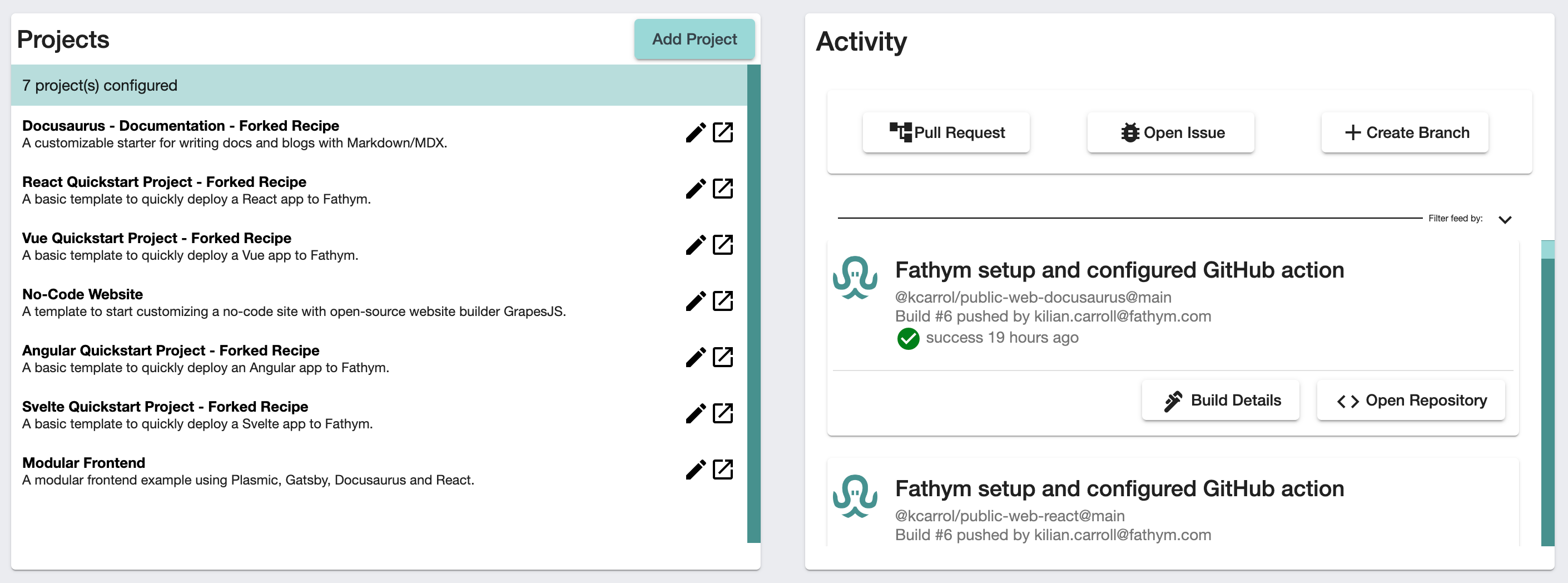Click the Projects panel heading

pos(63,39)
